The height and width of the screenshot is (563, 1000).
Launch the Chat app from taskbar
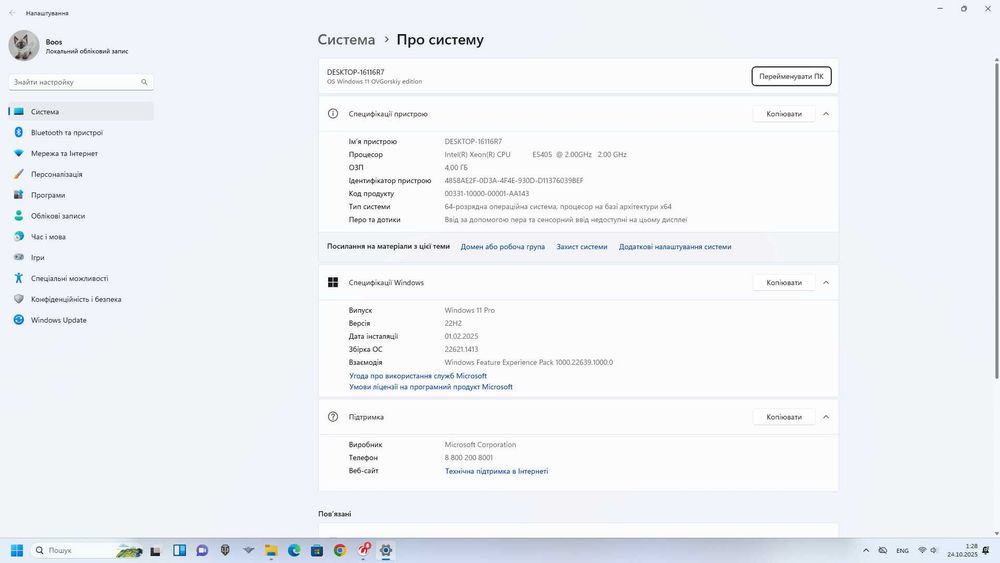(202, 550)
